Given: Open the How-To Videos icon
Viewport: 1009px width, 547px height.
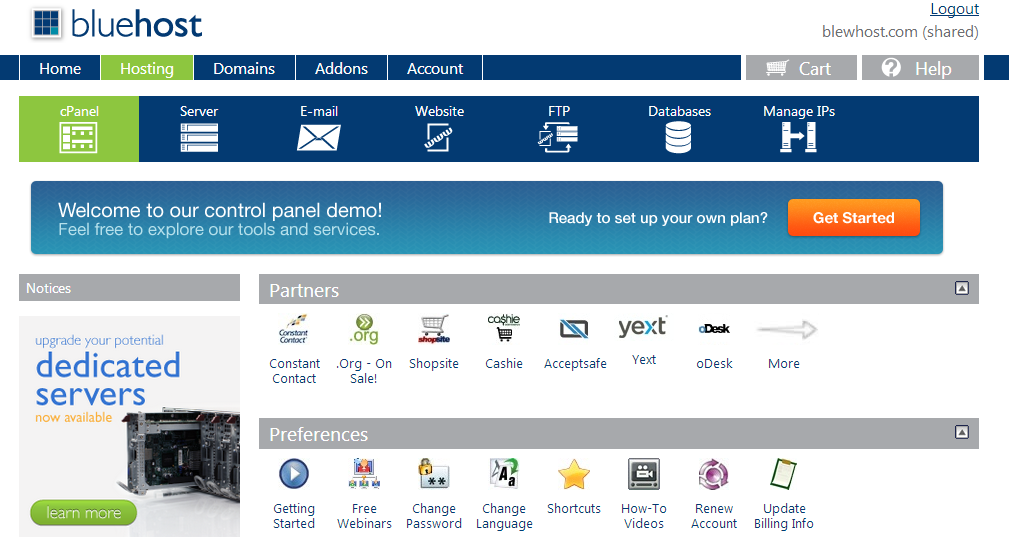Looking at the screenshot, I should 643,474.
